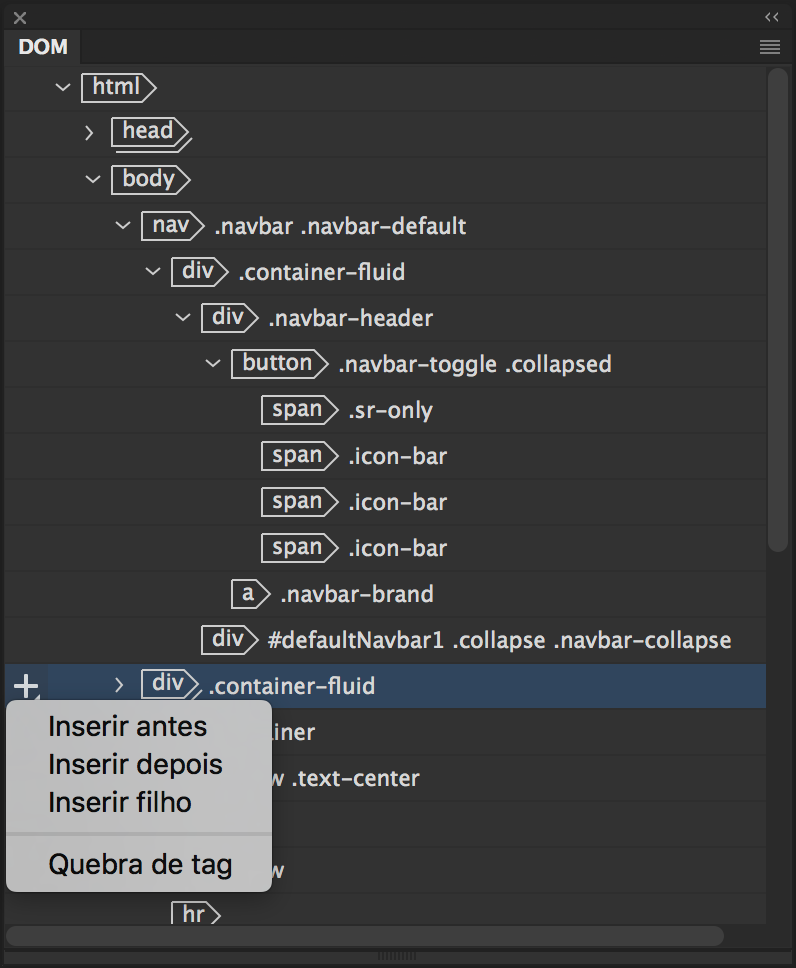Choose "Inserir depois" from the menu
The width and height of the screenshot is (796, 968).
click(x=135, y=765)
